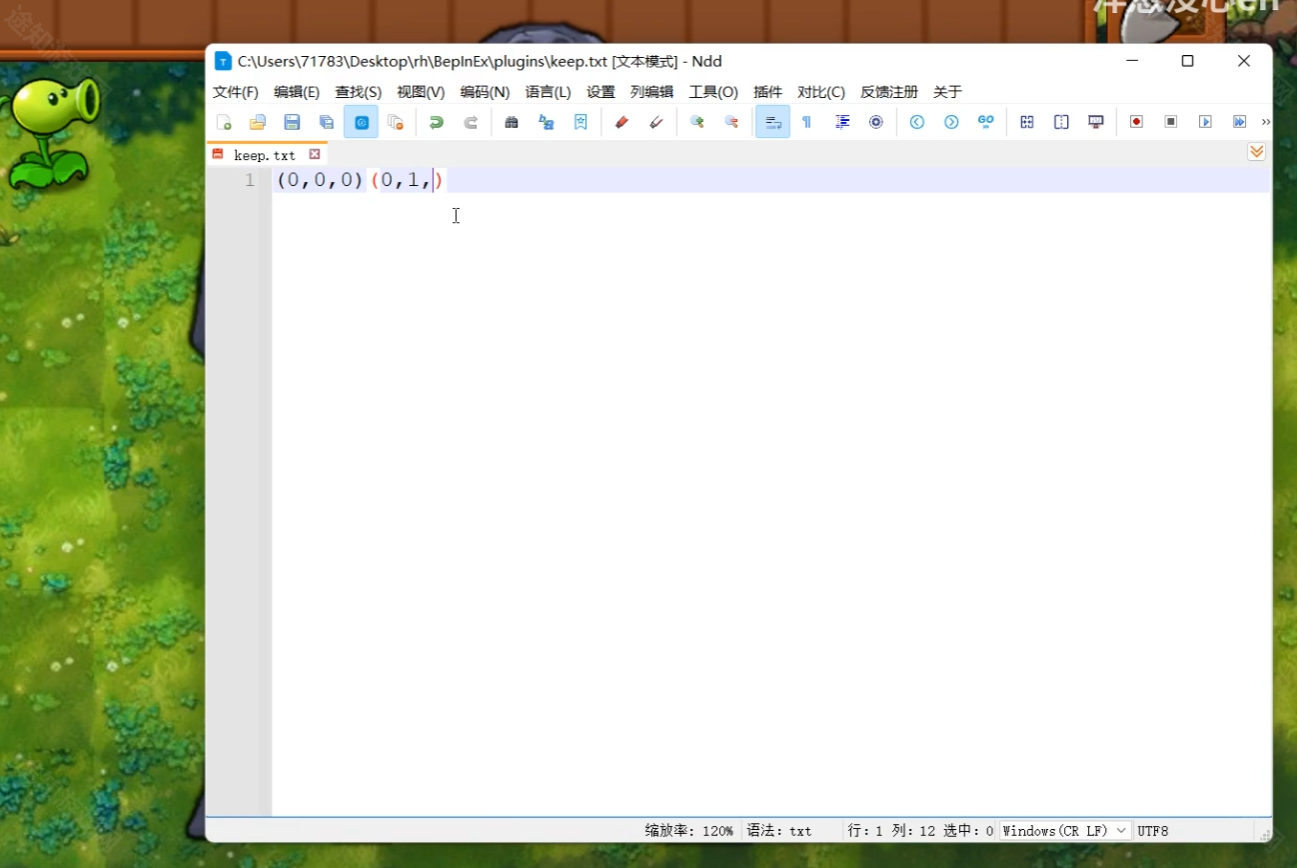The image size is (1297, 868).
Task: Click the New file toolbar icon
Action: point(224,122)
